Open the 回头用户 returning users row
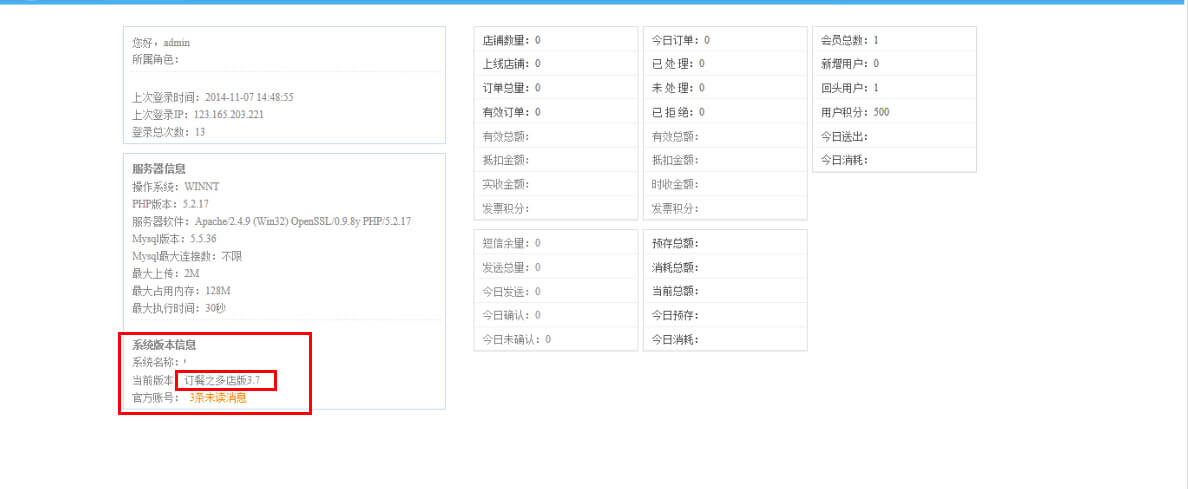 (894, 88)
